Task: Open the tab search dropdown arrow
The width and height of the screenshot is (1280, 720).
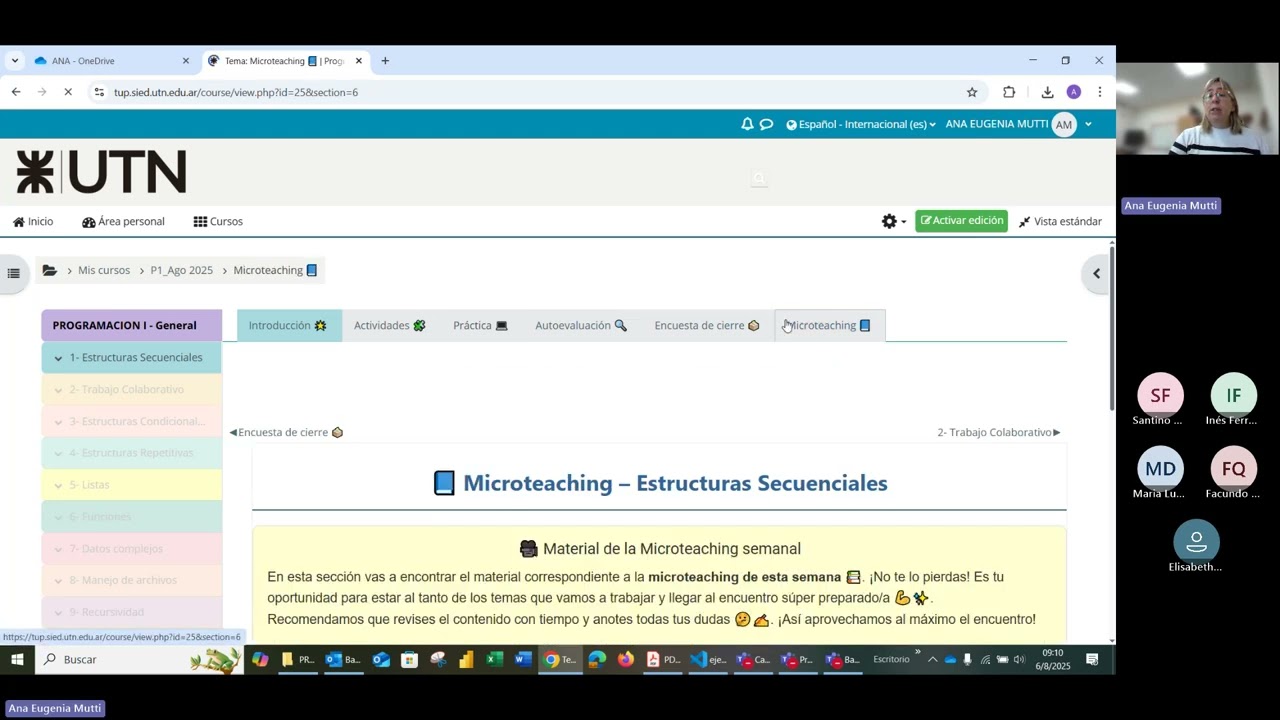Action: [14, 61]
